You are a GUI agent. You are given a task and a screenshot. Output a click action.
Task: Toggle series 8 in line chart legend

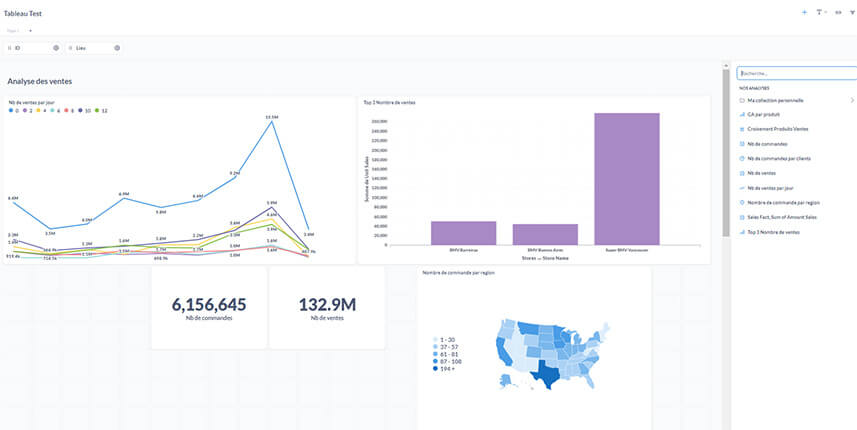[x=68, y=110]
